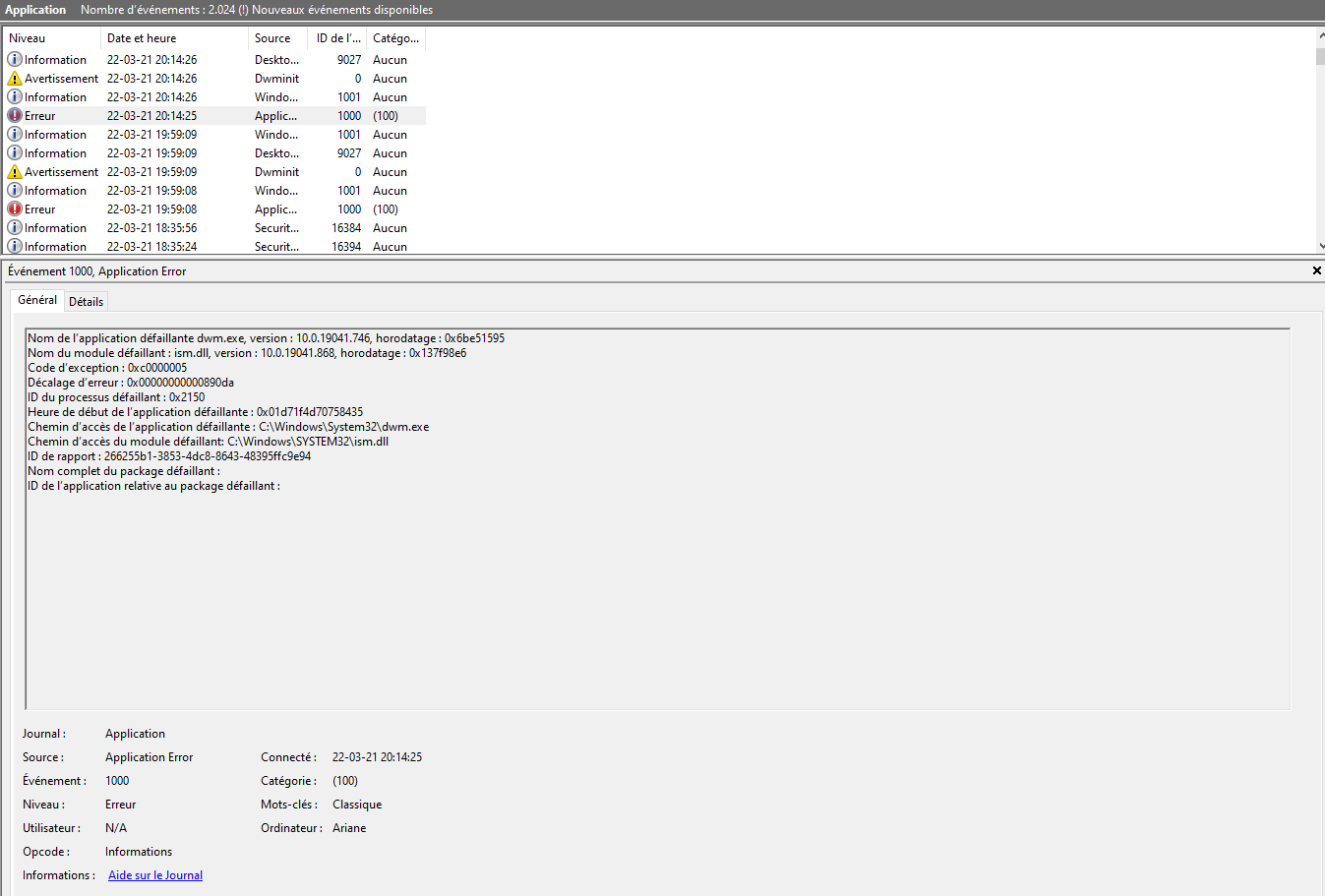The height and width of the screenshot is (896, 1325).
Task: Click the Utilisateur value "N/A"
Action: tap(116, 828)
